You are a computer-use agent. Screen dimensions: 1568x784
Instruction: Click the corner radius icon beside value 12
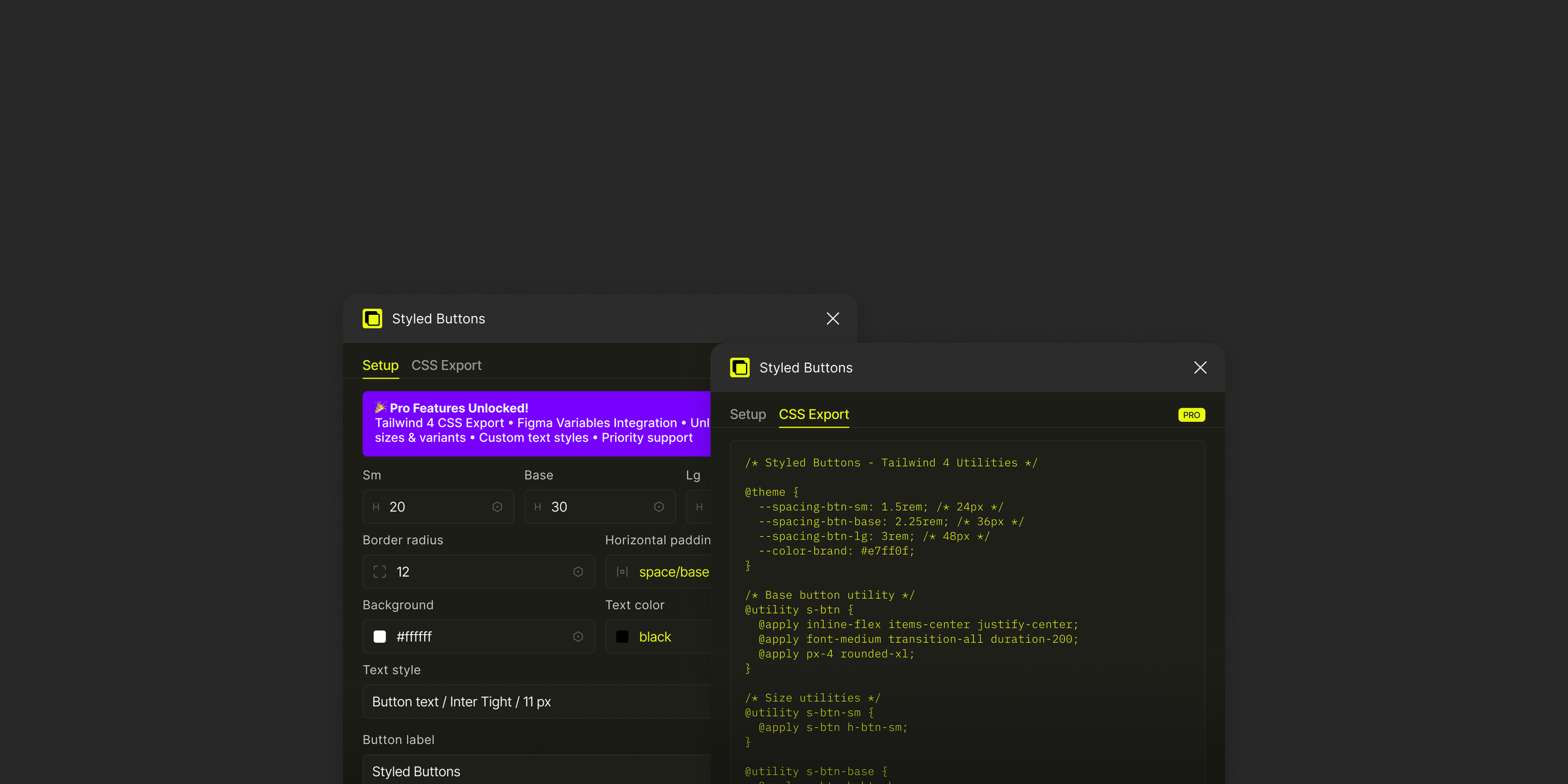(380, 572)
